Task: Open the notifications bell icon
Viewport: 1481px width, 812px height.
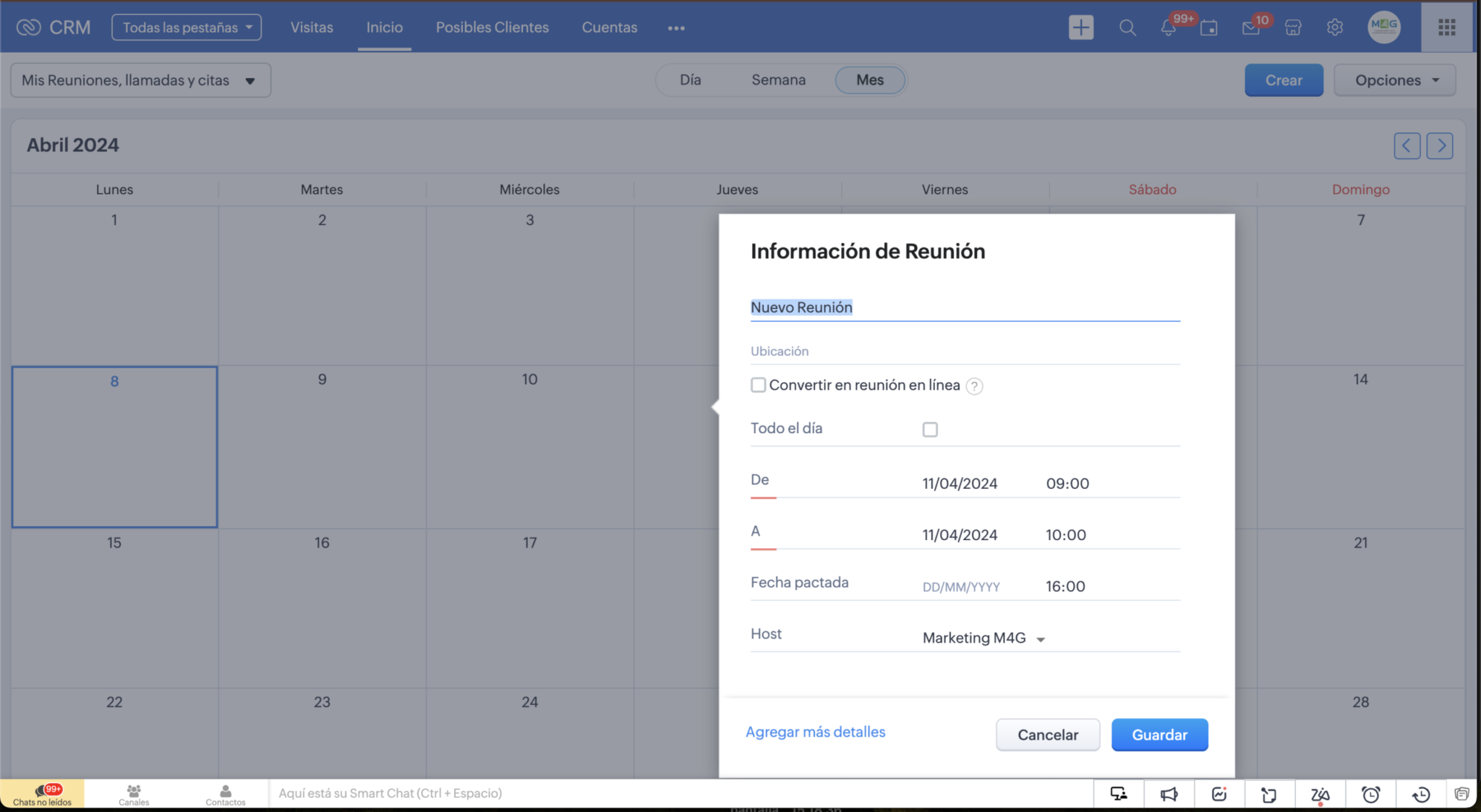Action: click(x=1168, y=27)
